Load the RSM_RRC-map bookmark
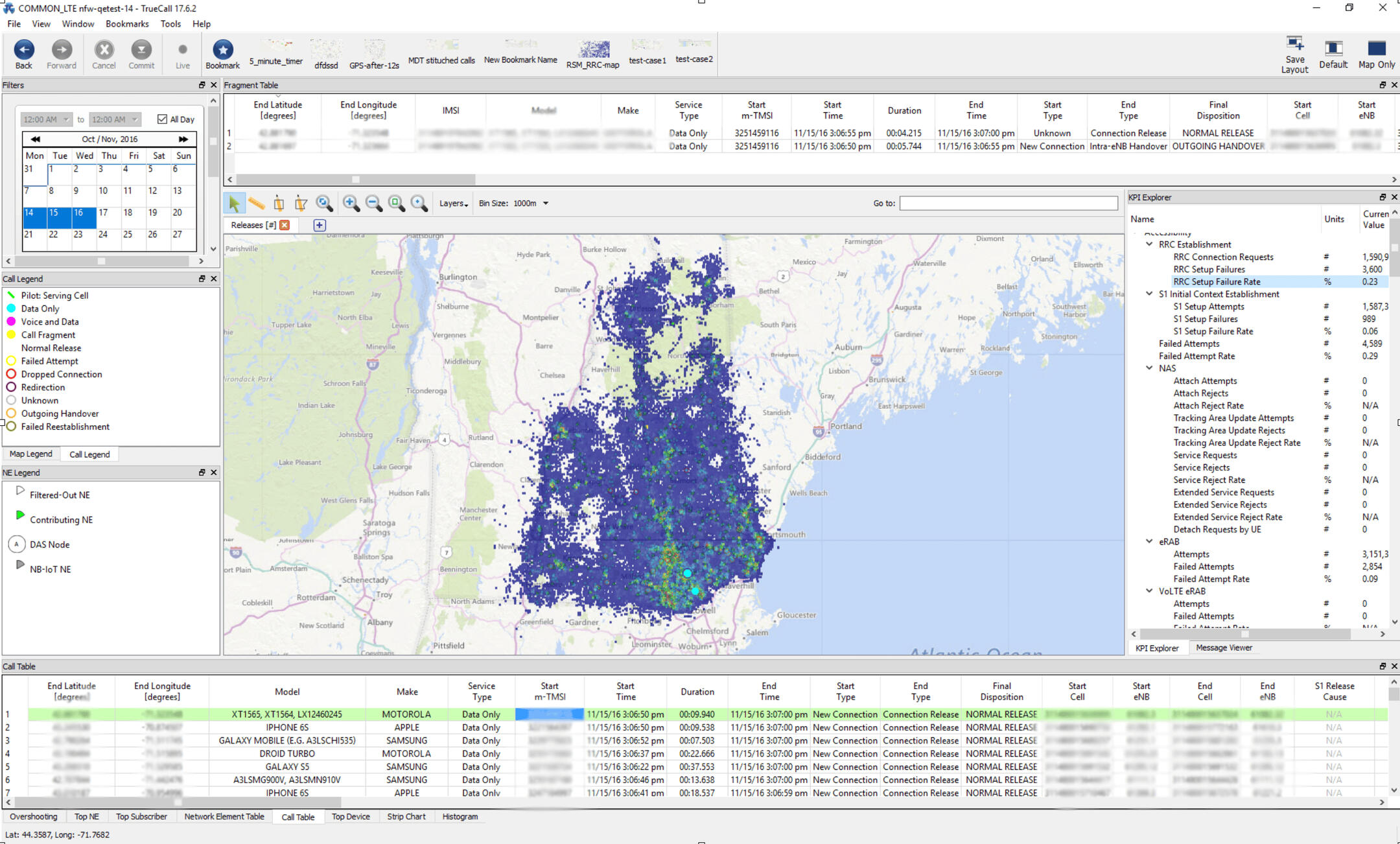The height and width of the screenshot is (844, 1400). [592, 54]
